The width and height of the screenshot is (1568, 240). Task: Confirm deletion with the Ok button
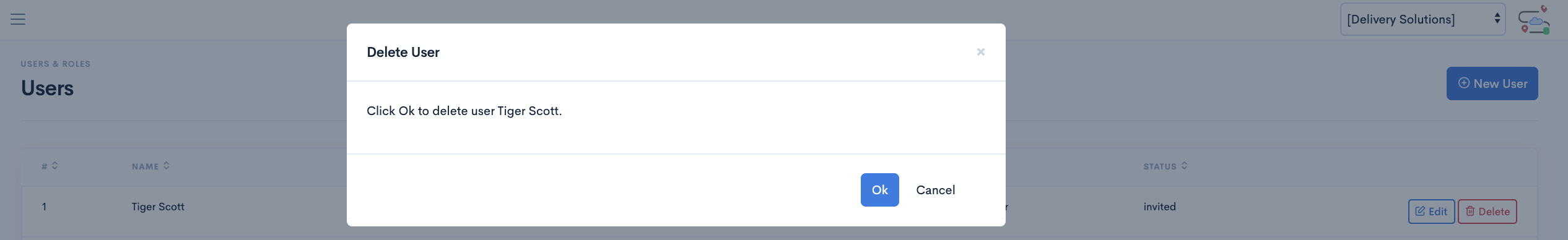[x=879, y=190]
